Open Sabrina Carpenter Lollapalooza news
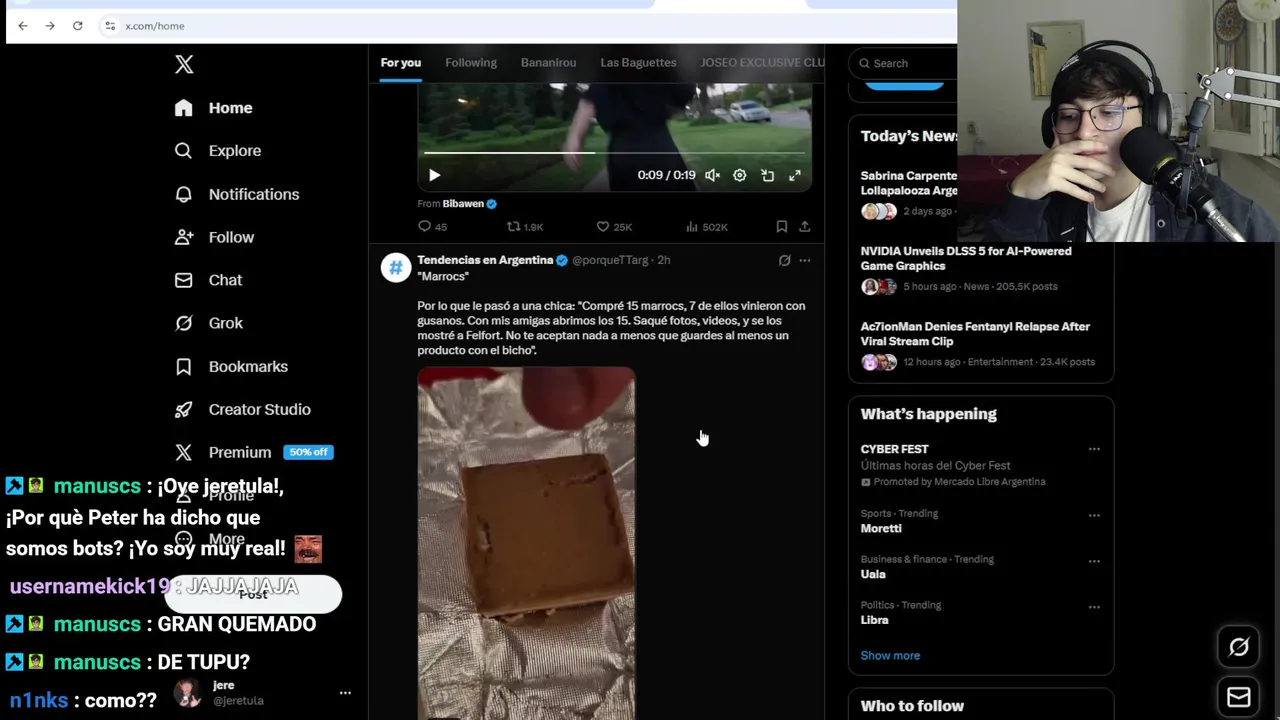Screen dimensions: 1280x720 909,196
